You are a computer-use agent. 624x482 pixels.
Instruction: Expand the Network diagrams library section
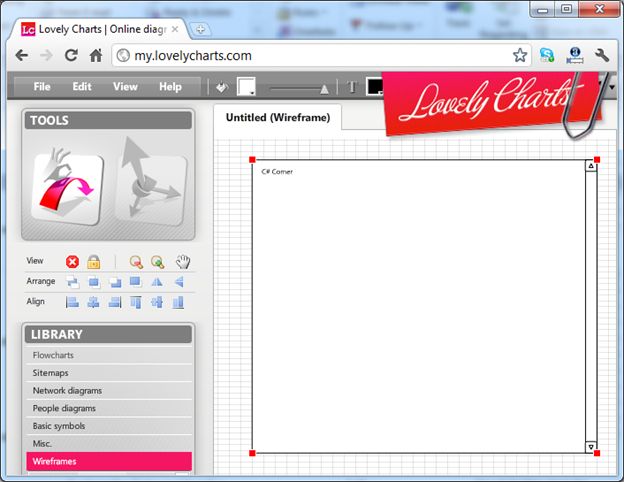[x=109, y=390]
